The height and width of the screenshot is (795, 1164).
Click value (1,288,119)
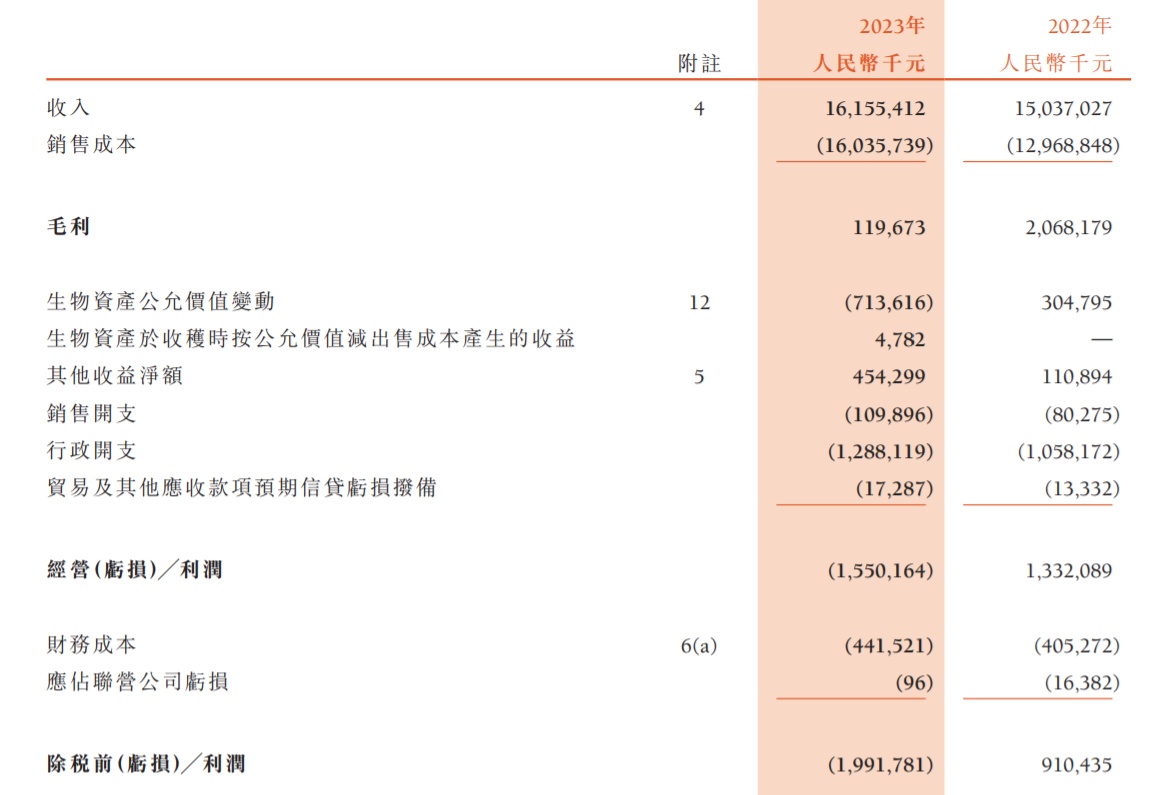(880, 452)
